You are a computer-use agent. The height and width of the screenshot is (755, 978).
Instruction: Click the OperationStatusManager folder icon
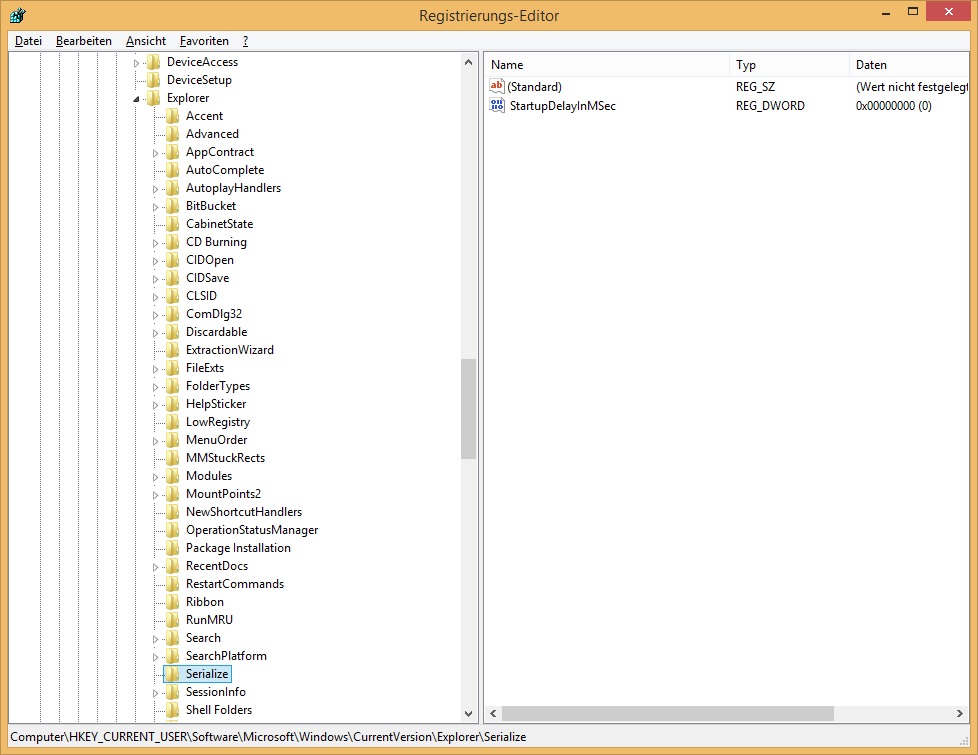(x=173, y=530)
